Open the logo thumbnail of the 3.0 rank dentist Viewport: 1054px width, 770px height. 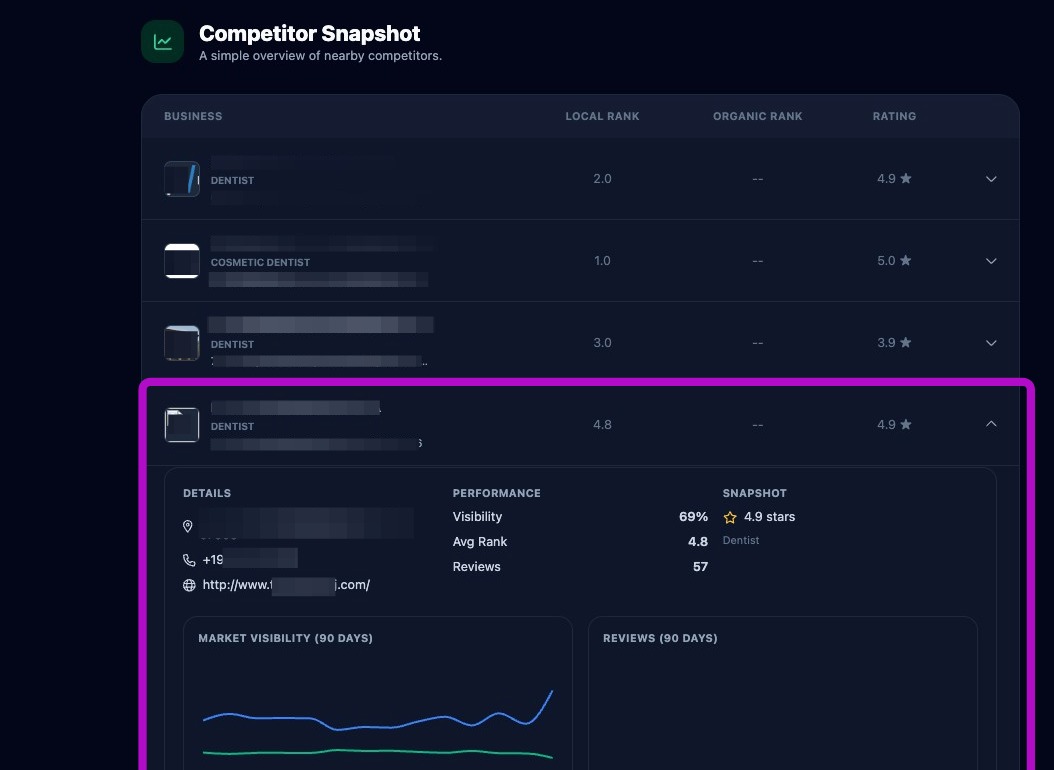(x=182, y=343)
